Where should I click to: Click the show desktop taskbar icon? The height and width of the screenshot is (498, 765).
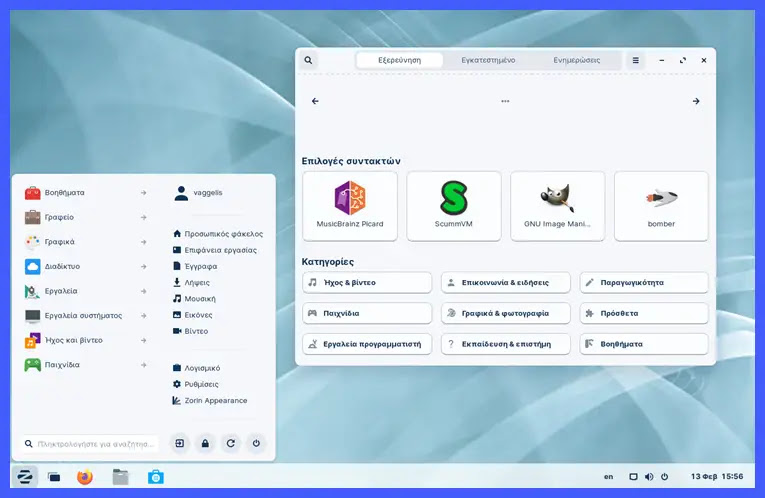click(x=54, y=477)
